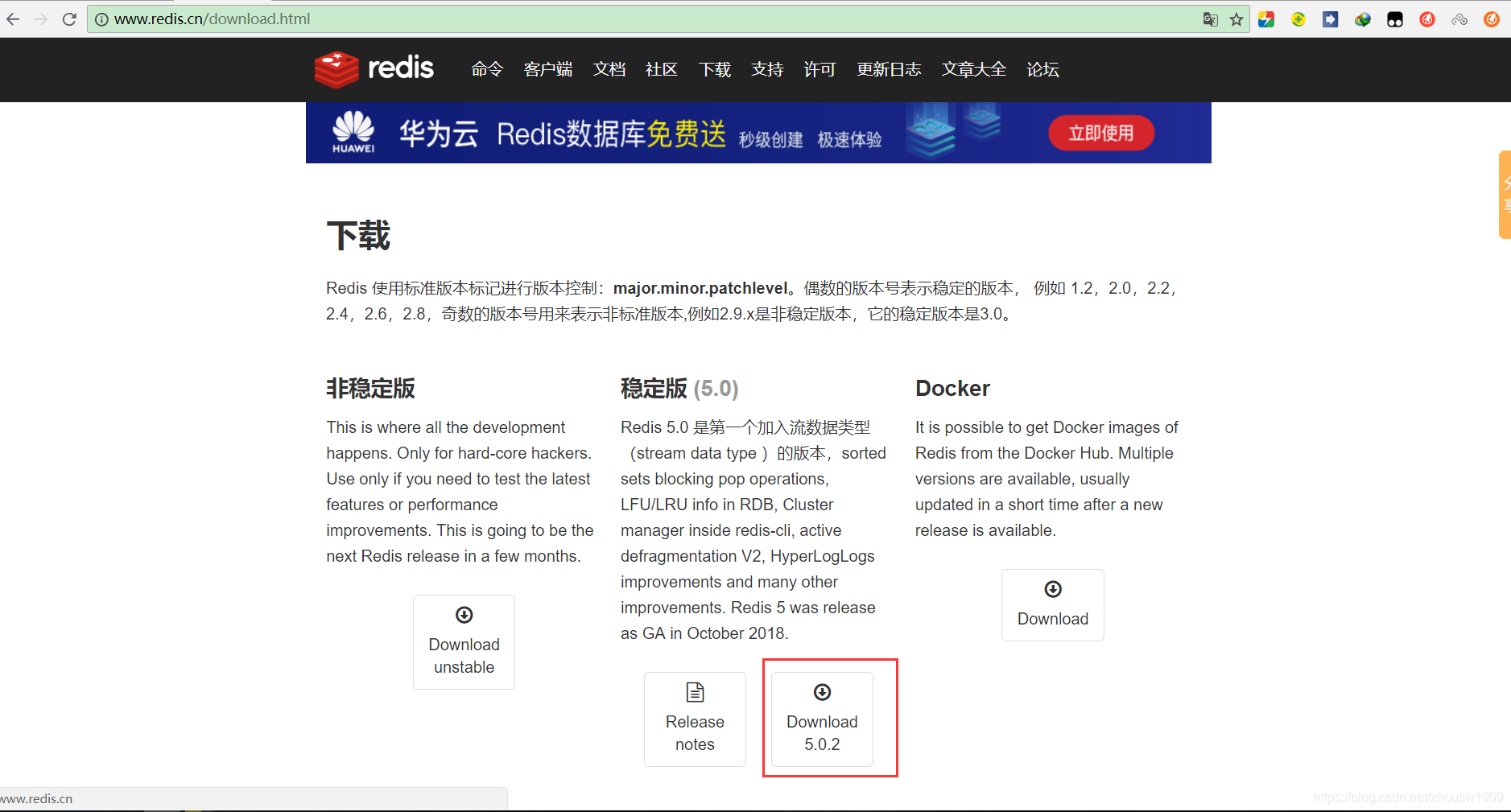Click the 稳定版 (5.0) heading
Screen dimensions: 1511x812
pos(679,389)
